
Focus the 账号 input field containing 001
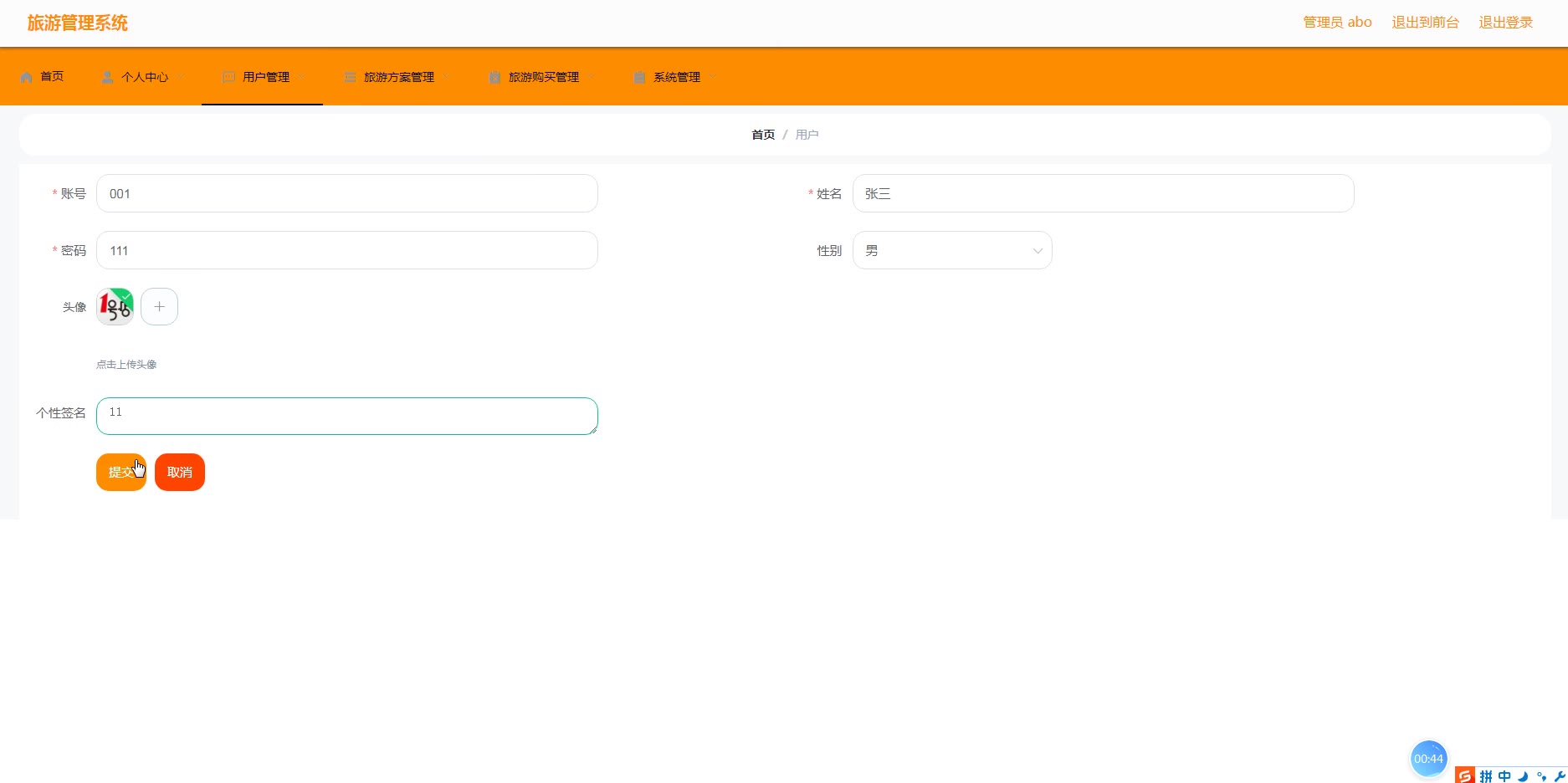coord(347,193)
